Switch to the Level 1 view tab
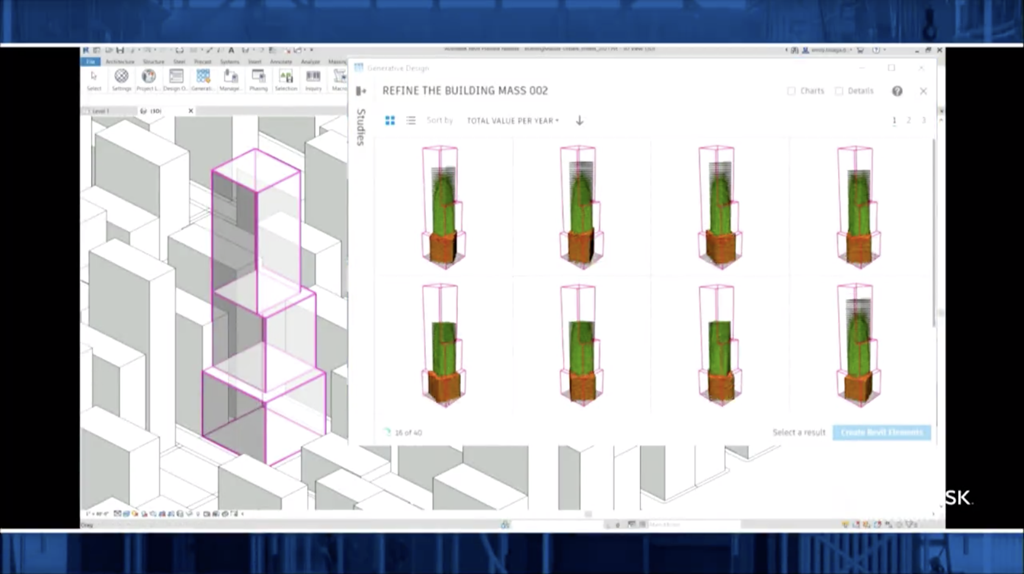 pyautogui.click(x=101, y=111)
